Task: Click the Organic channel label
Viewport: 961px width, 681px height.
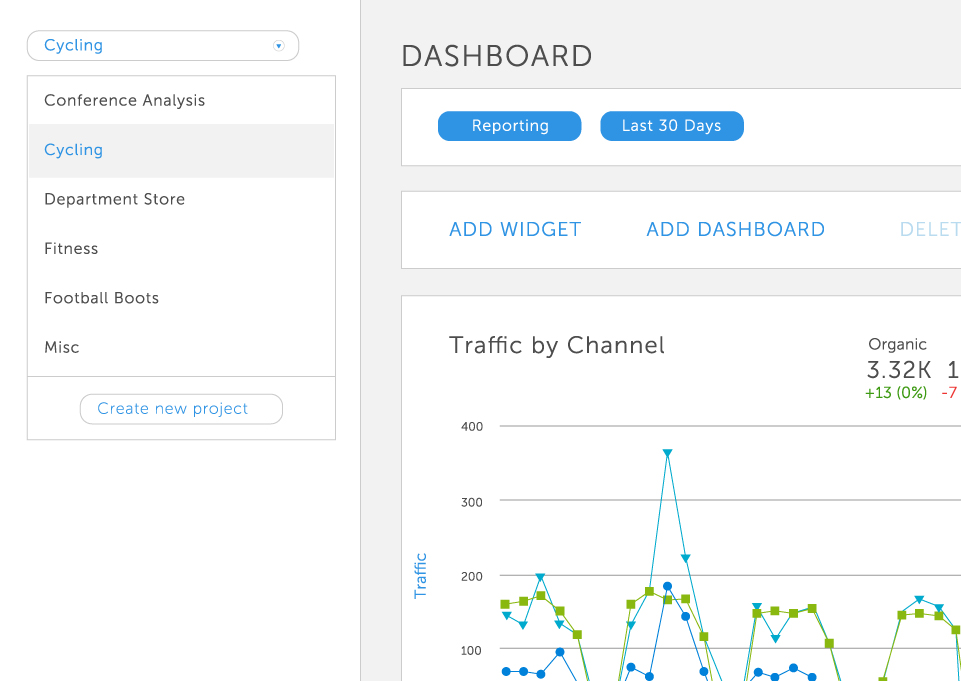Action: click(897, 344)
